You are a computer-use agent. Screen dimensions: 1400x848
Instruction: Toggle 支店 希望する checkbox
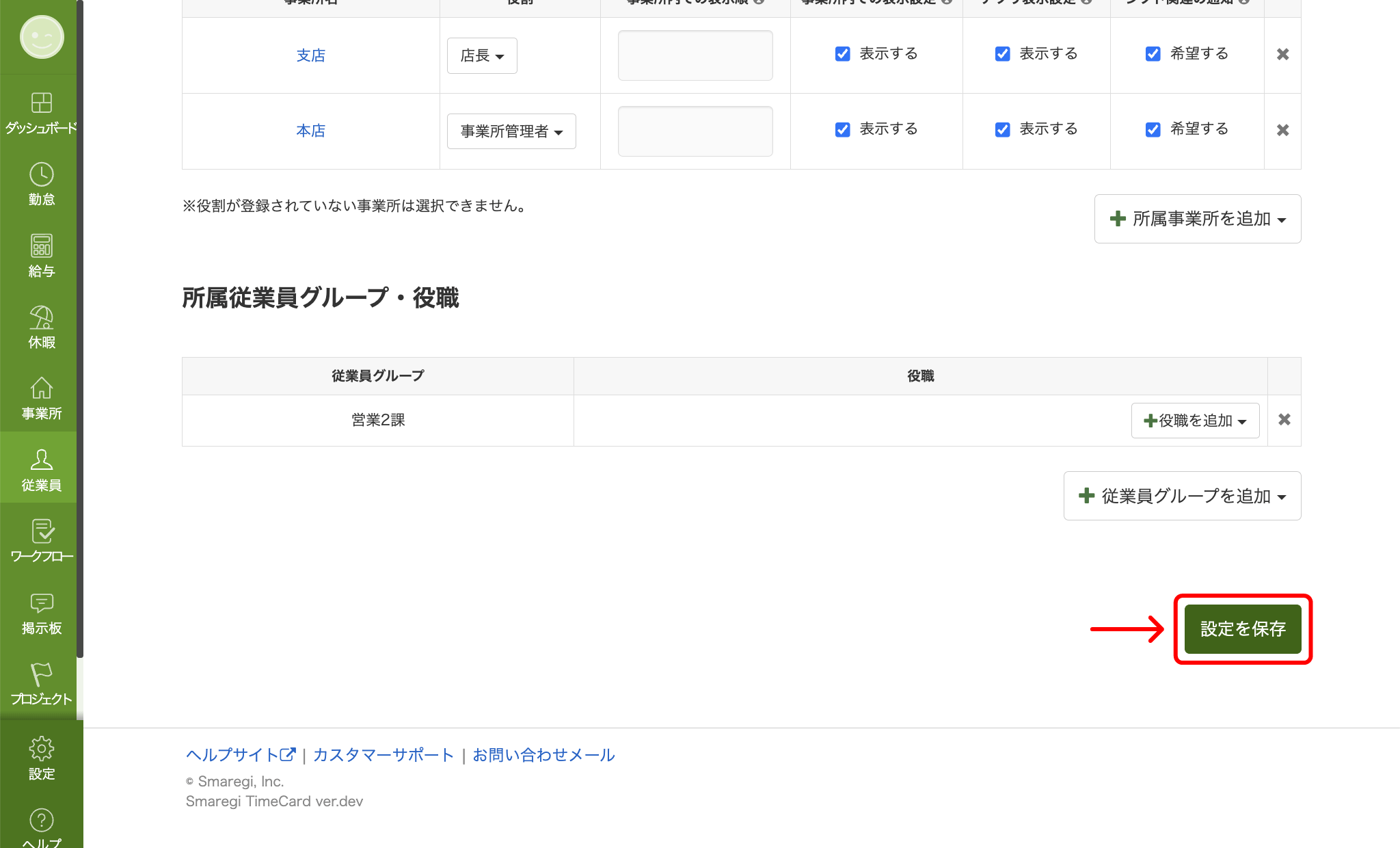click(1153, 54)
